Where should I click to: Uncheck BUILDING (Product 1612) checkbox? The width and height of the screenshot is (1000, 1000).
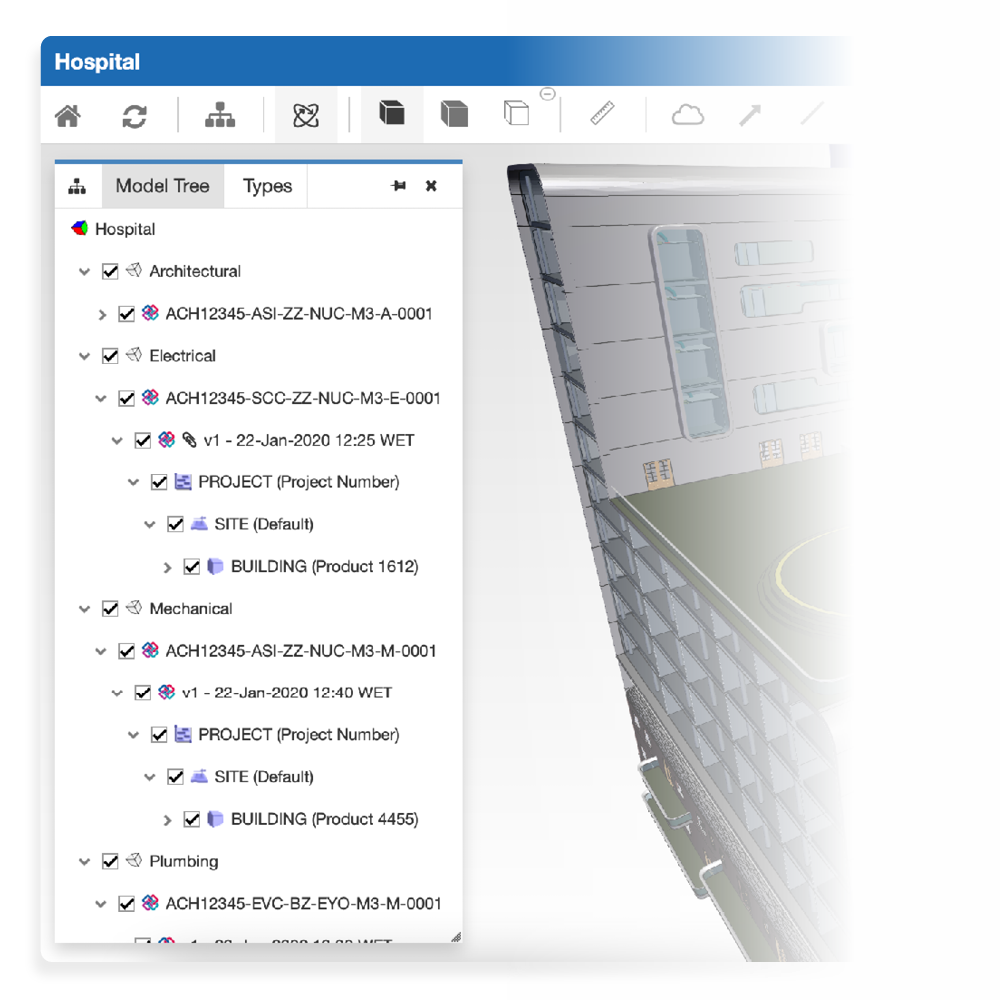pos(192,566)
